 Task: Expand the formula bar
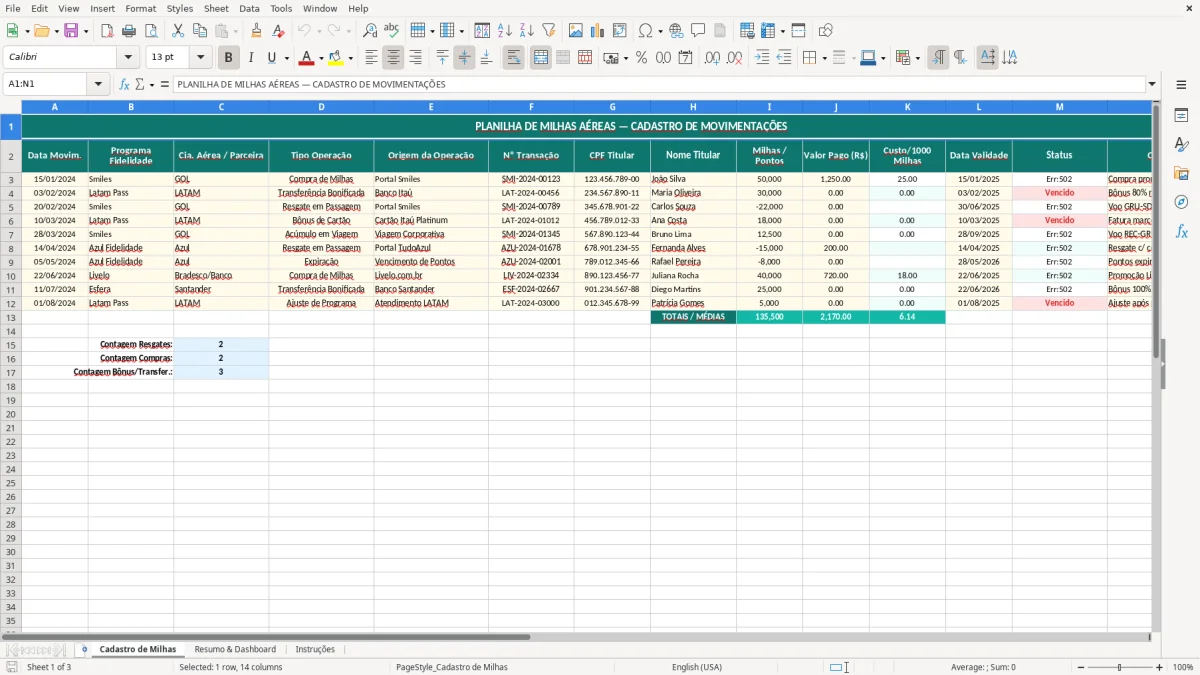[x=1152, y=84]
